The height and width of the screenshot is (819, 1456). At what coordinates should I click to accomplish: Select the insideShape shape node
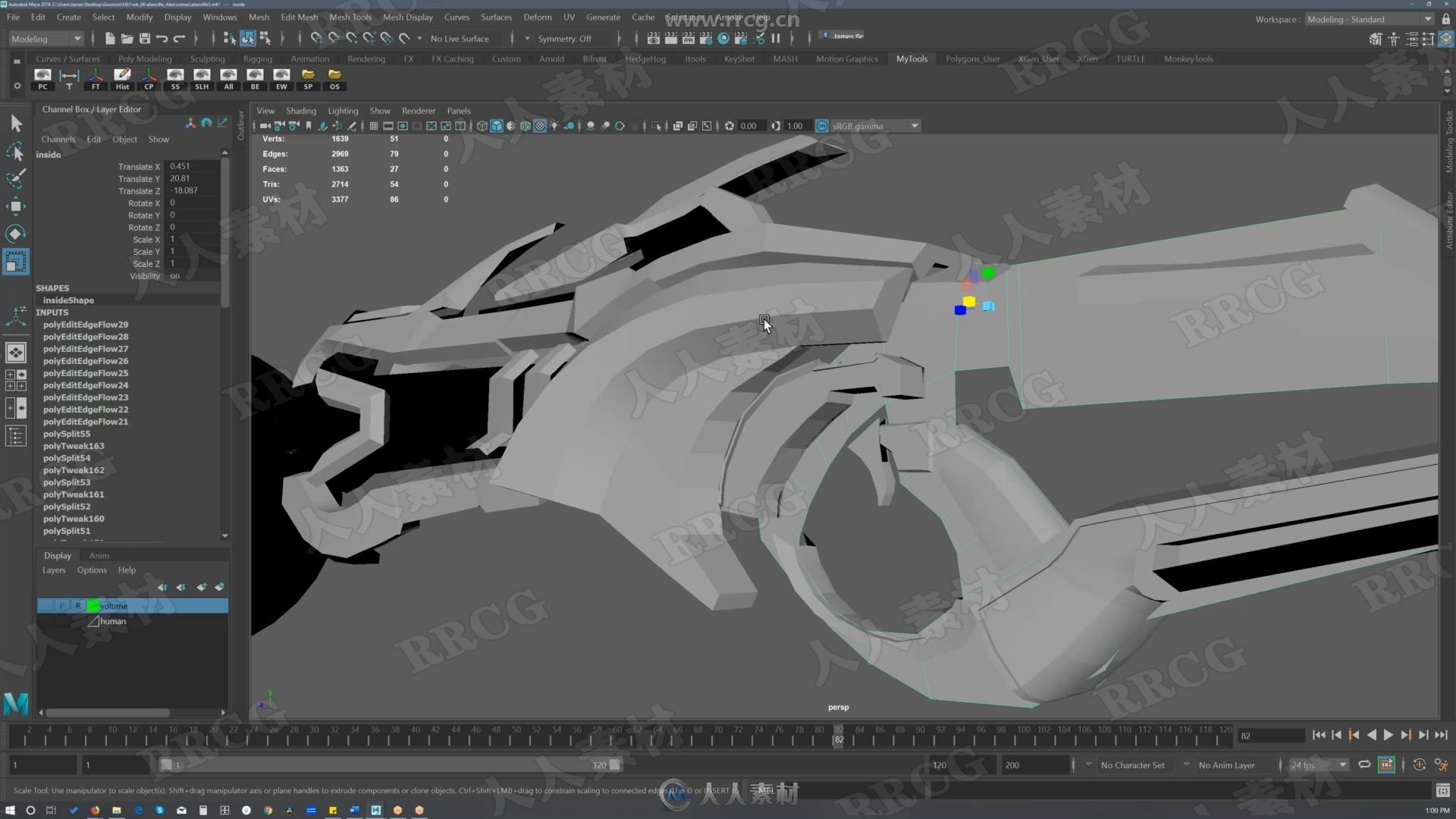(x=68, y=300)
